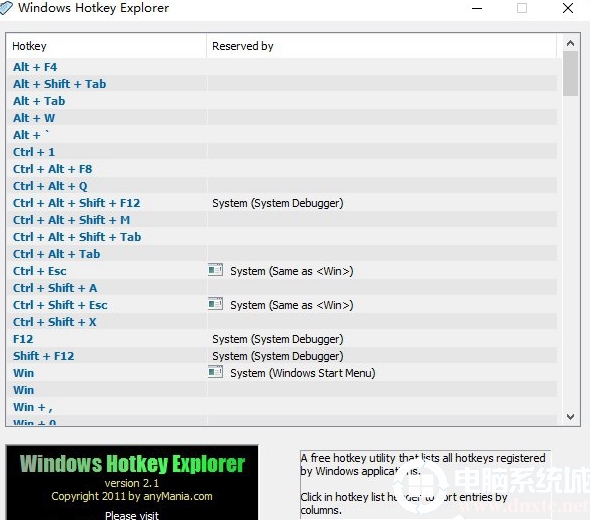The image size is (590, 520).
Task: Click the scrollbar down arrow
Action: pyautogui.click(x=570, y=417)
